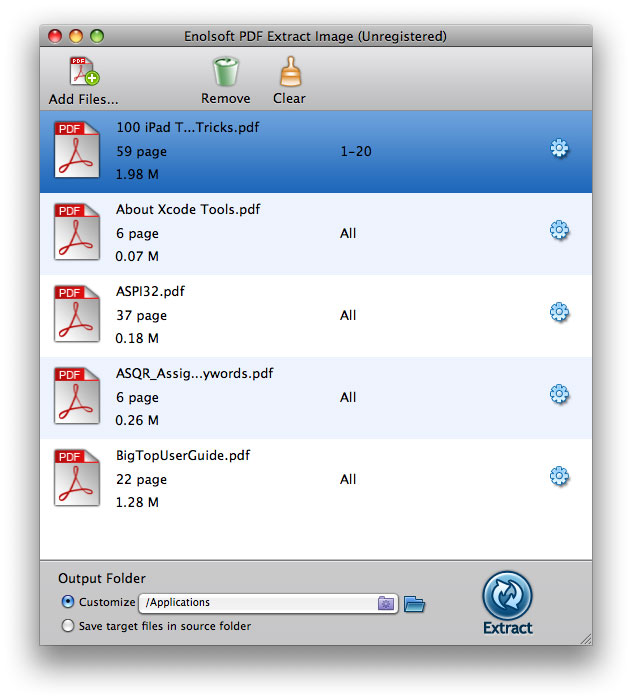The image size is (632, 700).
Task: Click file size 0.18 M
Action: coord(137,338)
